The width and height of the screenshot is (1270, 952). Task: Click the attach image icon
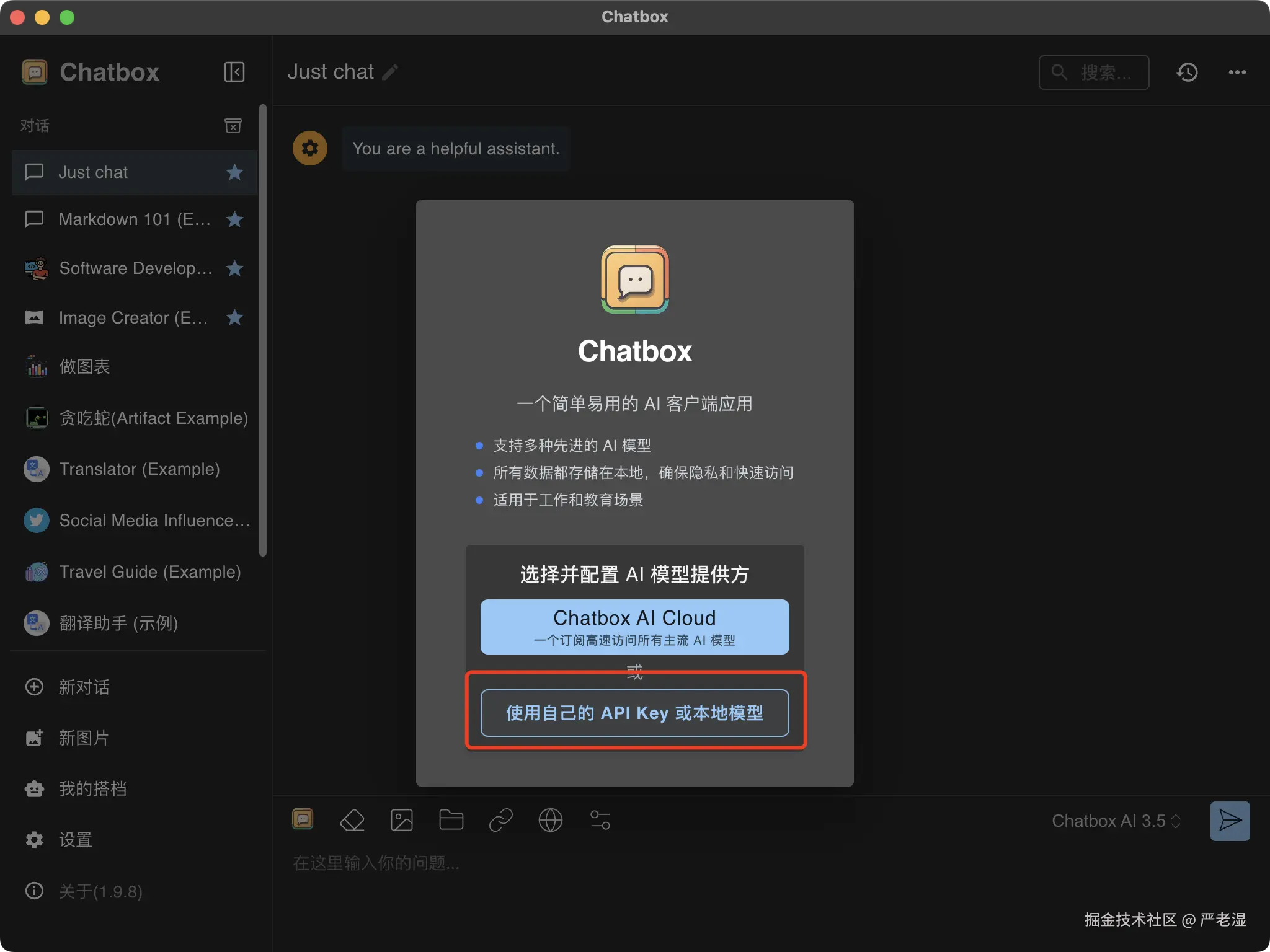click(x=402, y=820)
